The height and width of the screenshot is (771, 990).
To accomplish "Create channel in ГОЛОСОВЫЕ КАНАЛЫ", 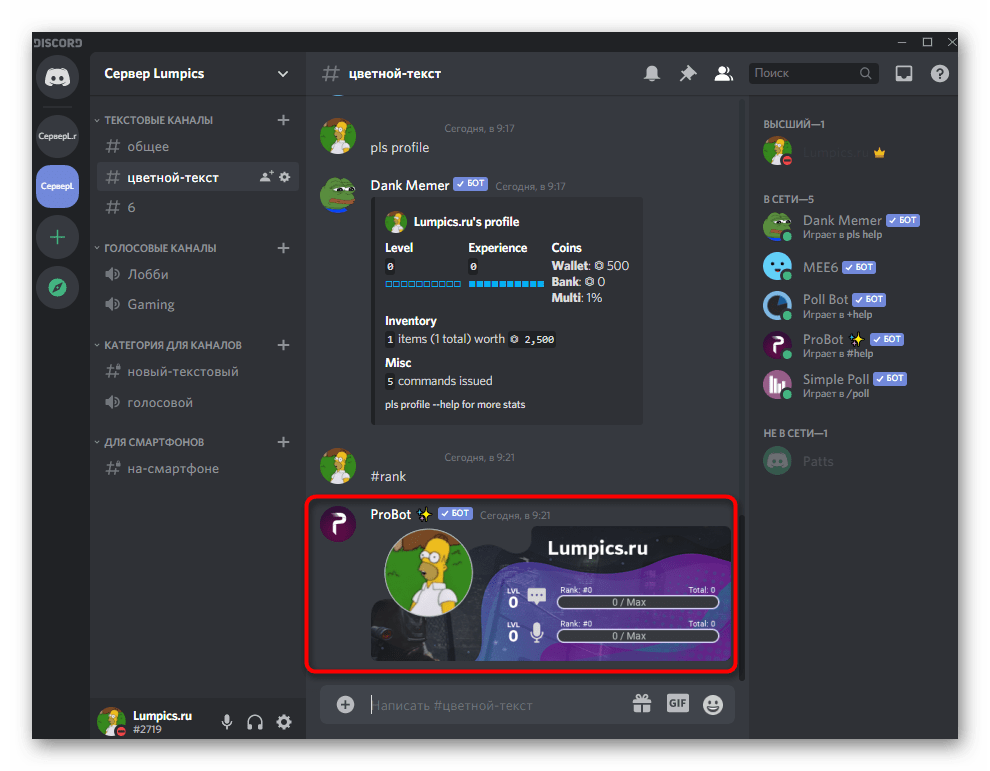I will [283, 248].
